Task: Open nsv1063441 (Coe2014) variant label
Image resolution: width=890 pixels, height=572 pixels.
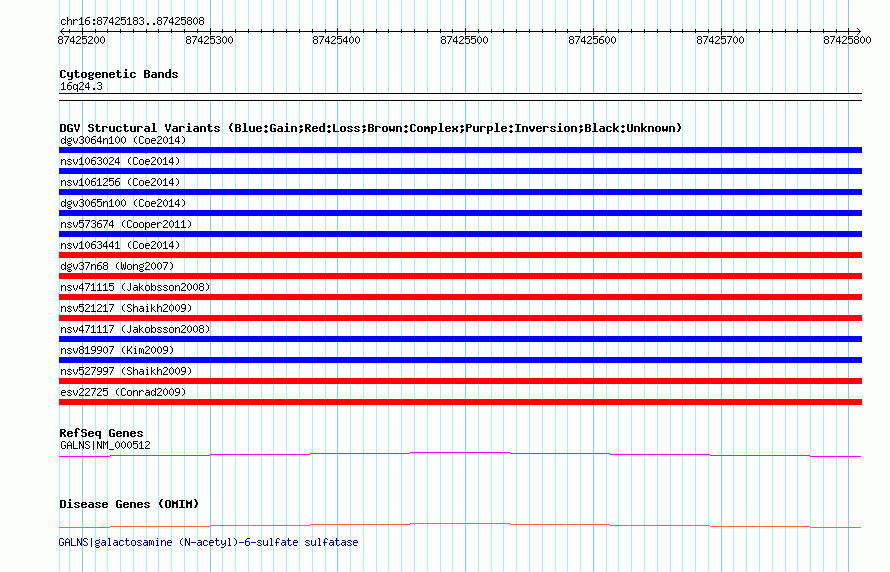Action: click(120, 245)
